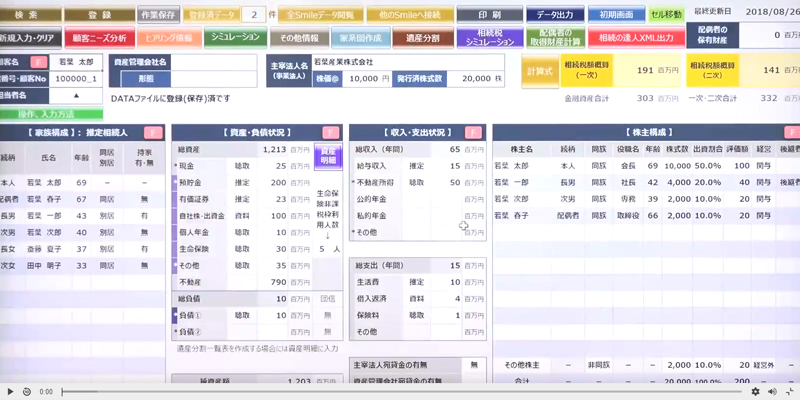Open video player settings gear
The width and height of the screenshot is (800, 400).
pos(755,391)
